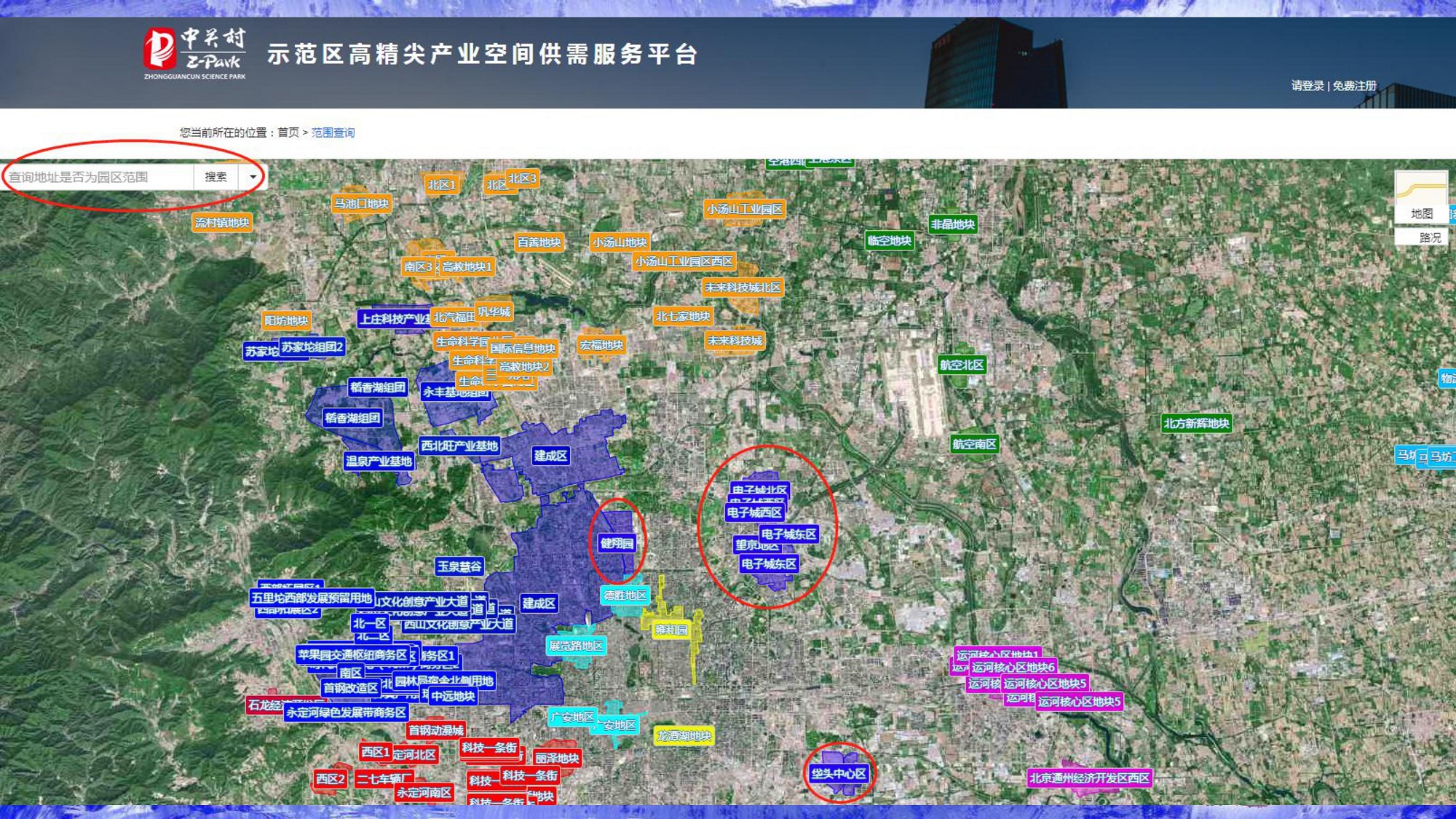Click the 范围查询 breadcrumb link

pos(333,132)
